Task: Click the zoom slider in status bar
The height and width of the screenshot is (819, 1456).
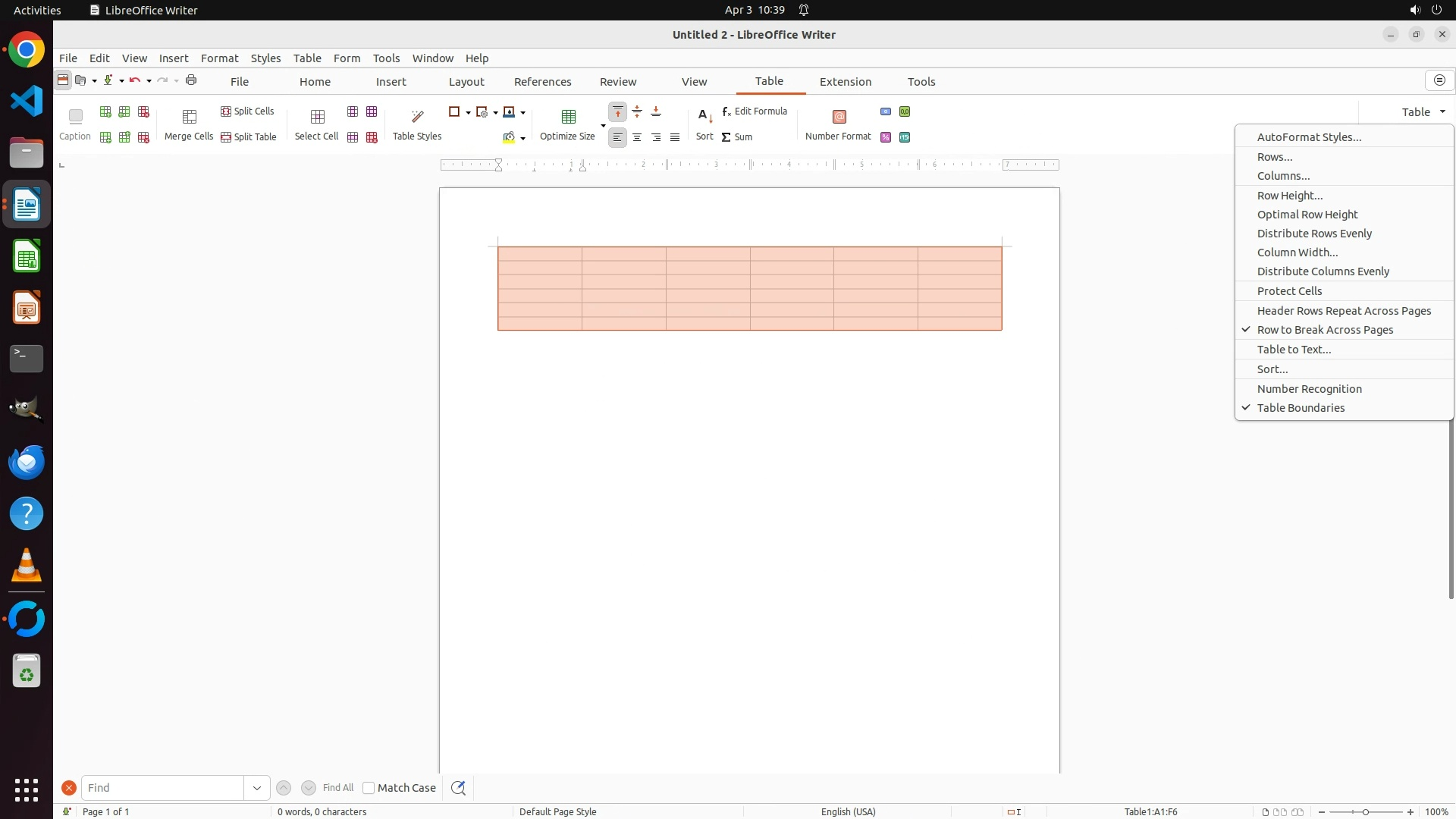Action: click(x=1365, y=812)
